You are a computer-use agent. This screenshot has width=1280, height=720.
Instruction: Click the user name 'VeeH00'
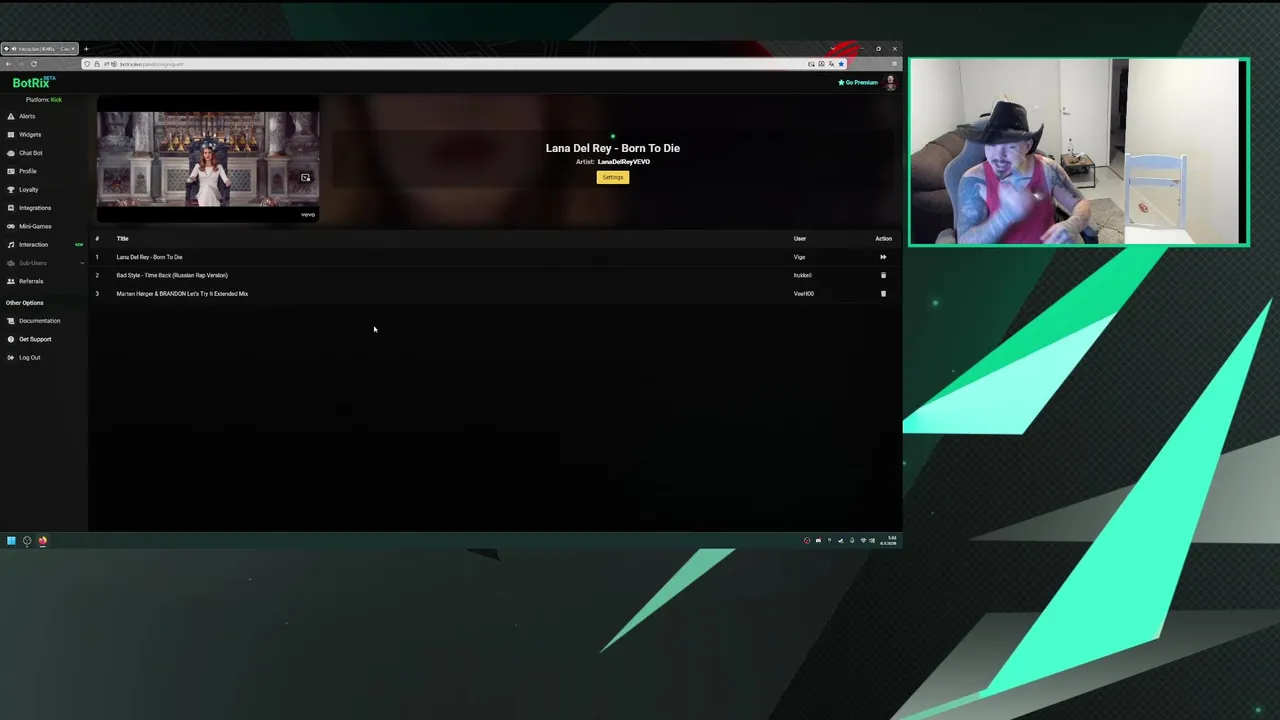click(x=803, y=294)
